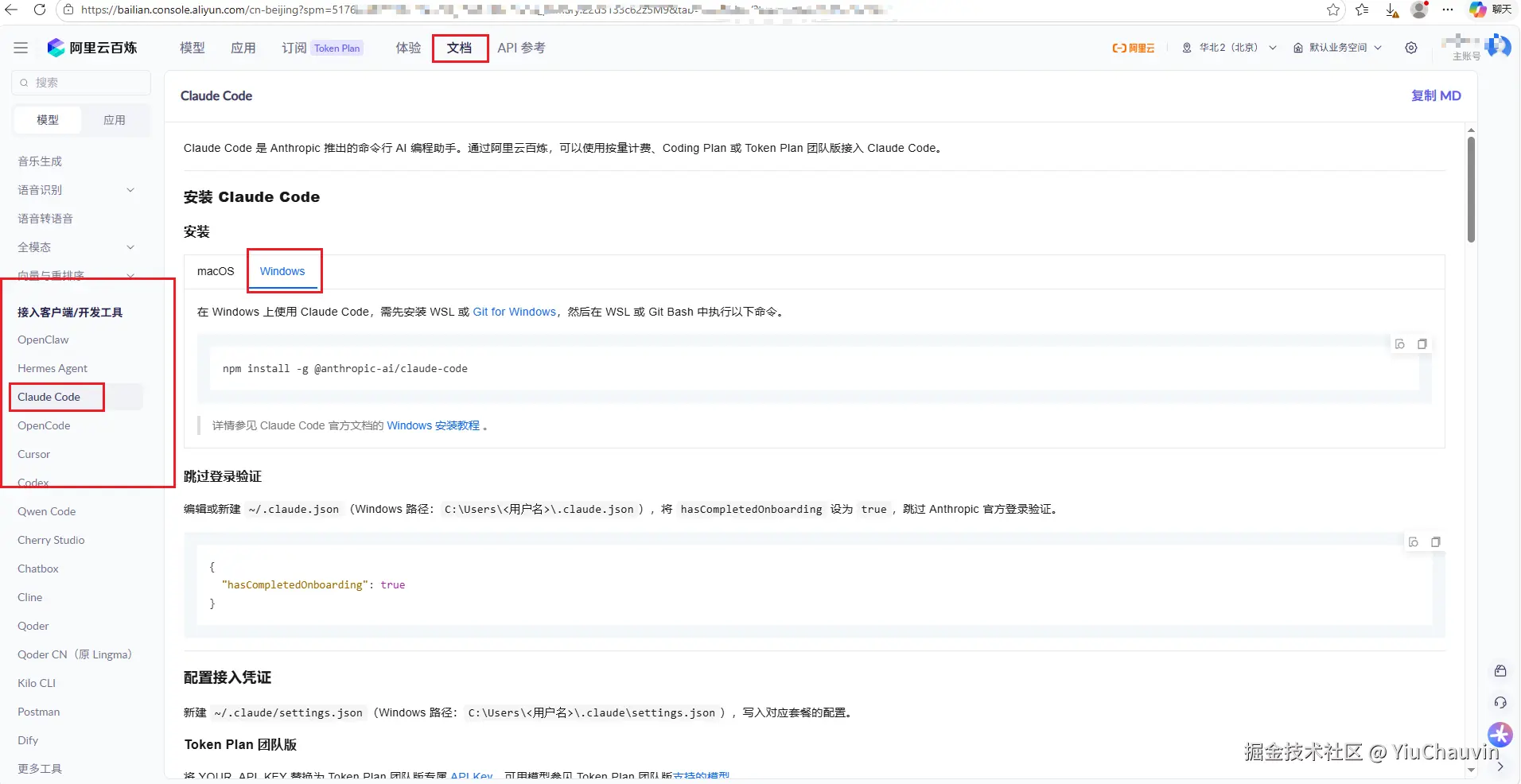Click the left icon above the hasCompletedOnboarding JSON block
This screenshot has width=1521, height=784.
point(1414,542)
